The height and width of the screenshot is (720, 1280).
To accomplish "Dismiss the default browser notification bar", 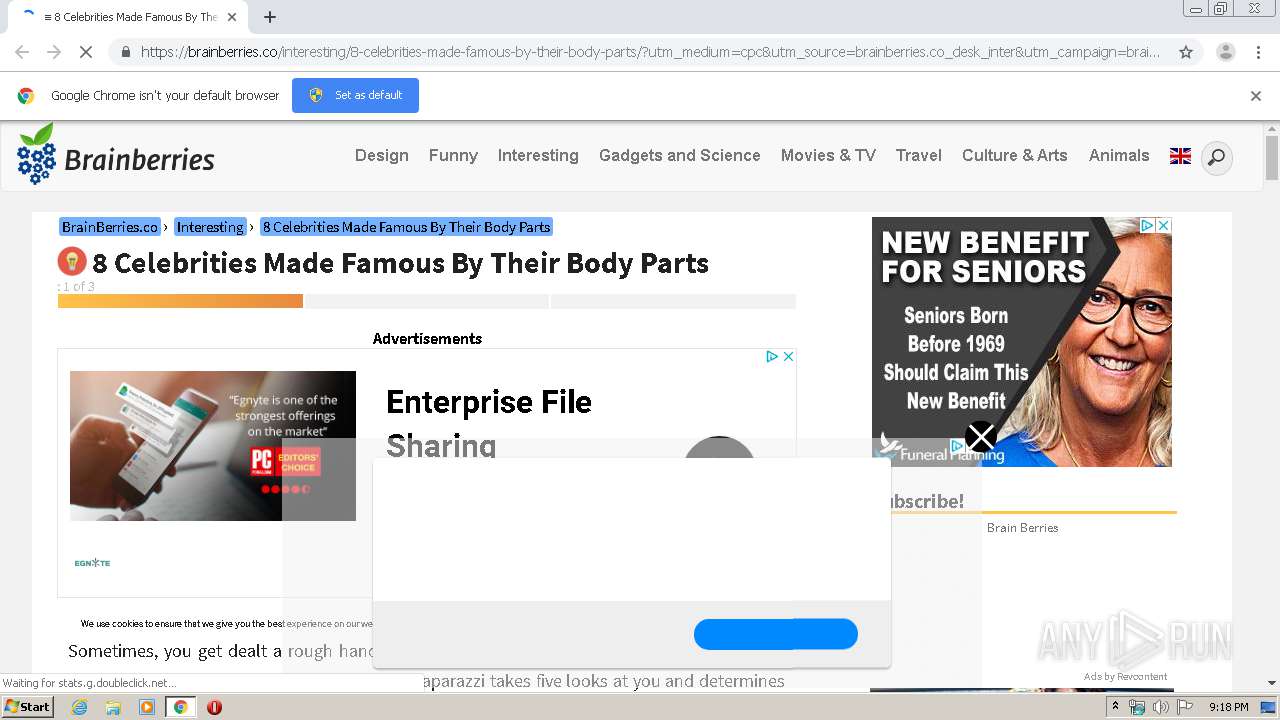I will (1256, 96).
